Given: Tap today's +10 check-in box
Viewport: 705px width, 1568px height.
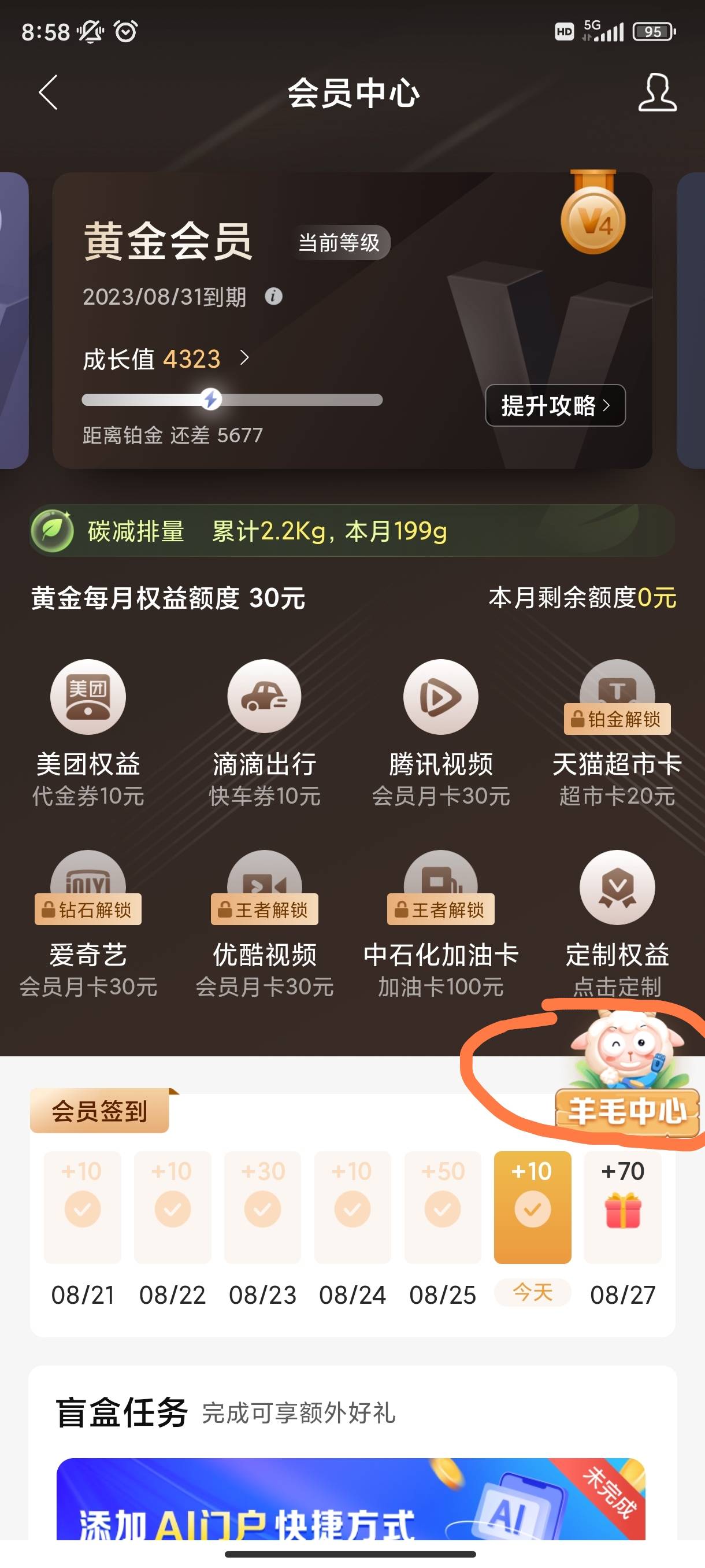Looking at the screenshot, I should point(532,1207).
